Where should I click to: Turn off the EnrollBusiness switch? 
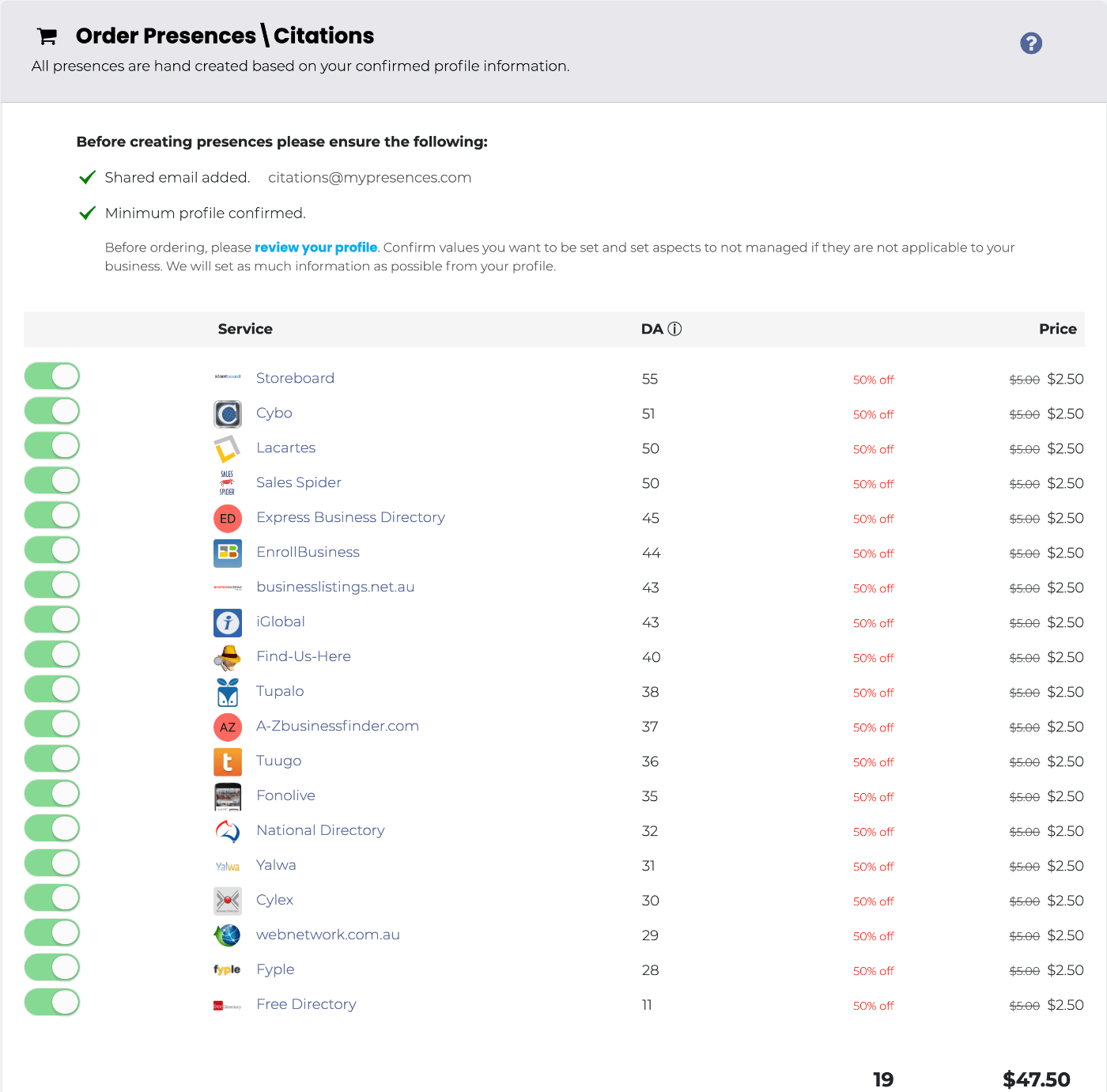(x=52, y=550)
